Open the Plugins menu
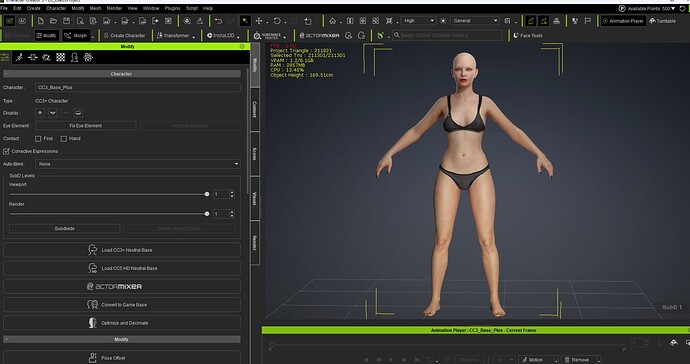Image resolution: width=690 pixels, height=364 pixels. (x=172, y=8)
